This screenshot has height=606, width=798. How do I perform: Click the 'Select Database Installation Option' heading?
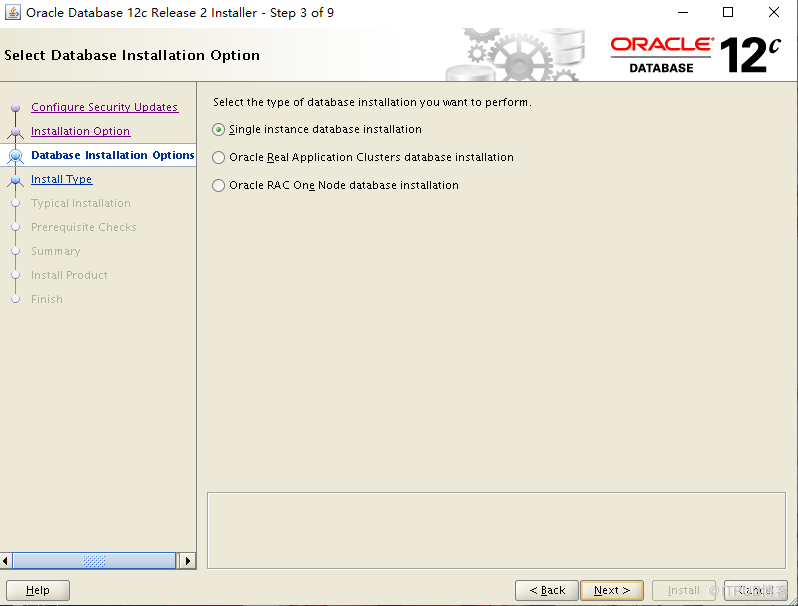[132, 55]
